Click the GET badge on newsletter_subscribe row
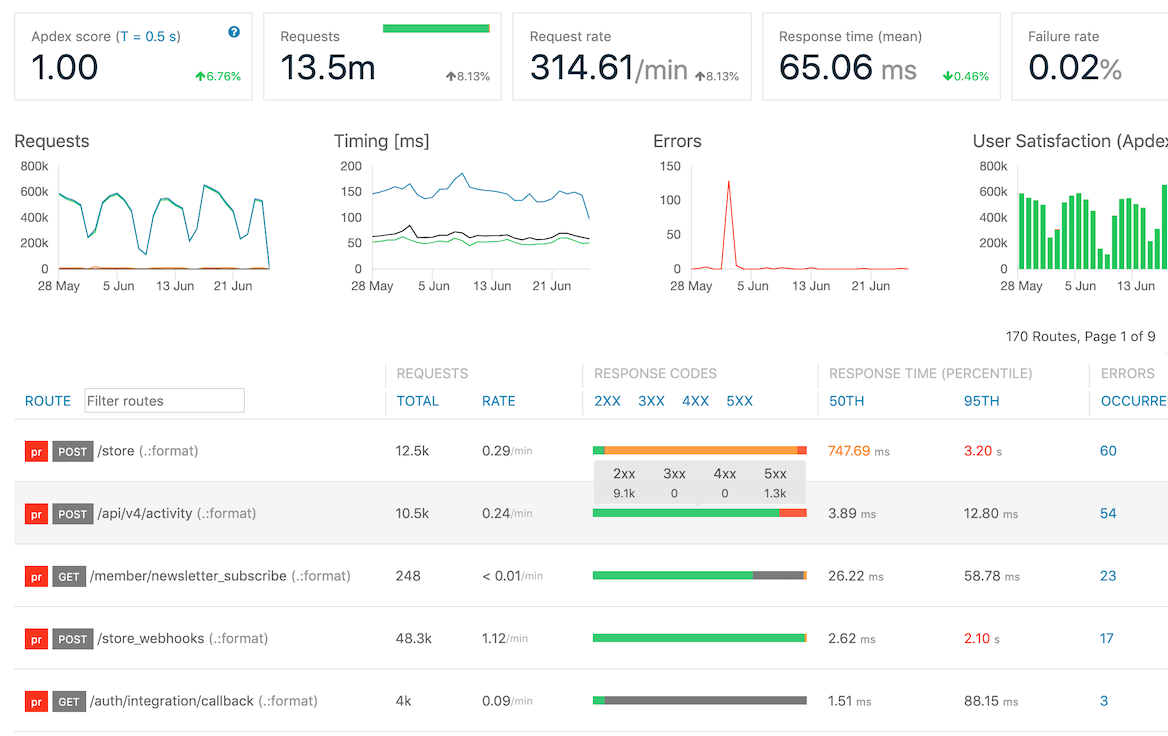The width and height of the screenshot is (1168, 736). [x=69, y=577]
